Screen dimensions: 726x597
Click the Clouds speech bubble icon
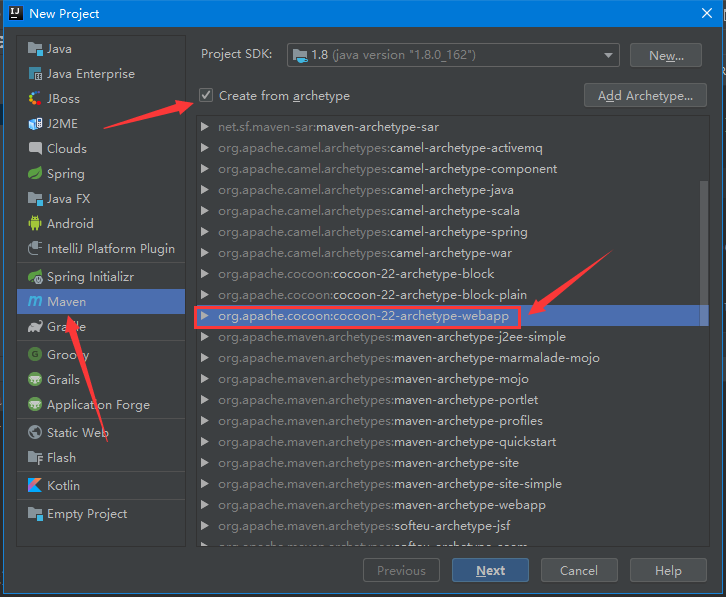point(35,149)
